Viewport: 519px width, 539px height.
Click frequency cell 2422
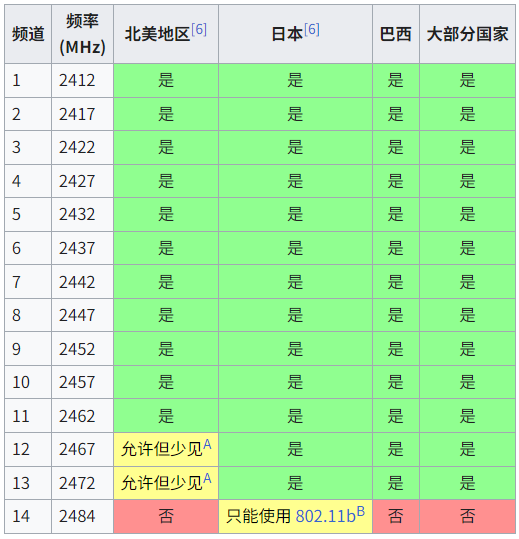tap(82, 147)
